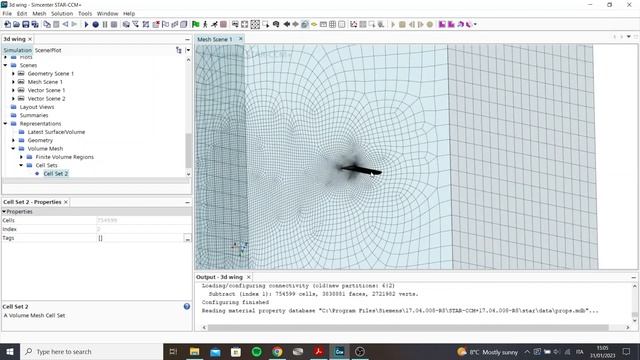The height and width of the screenshot is (360, 640).
Task: Select Layout Views in the tree
Action: pos(37,107)
